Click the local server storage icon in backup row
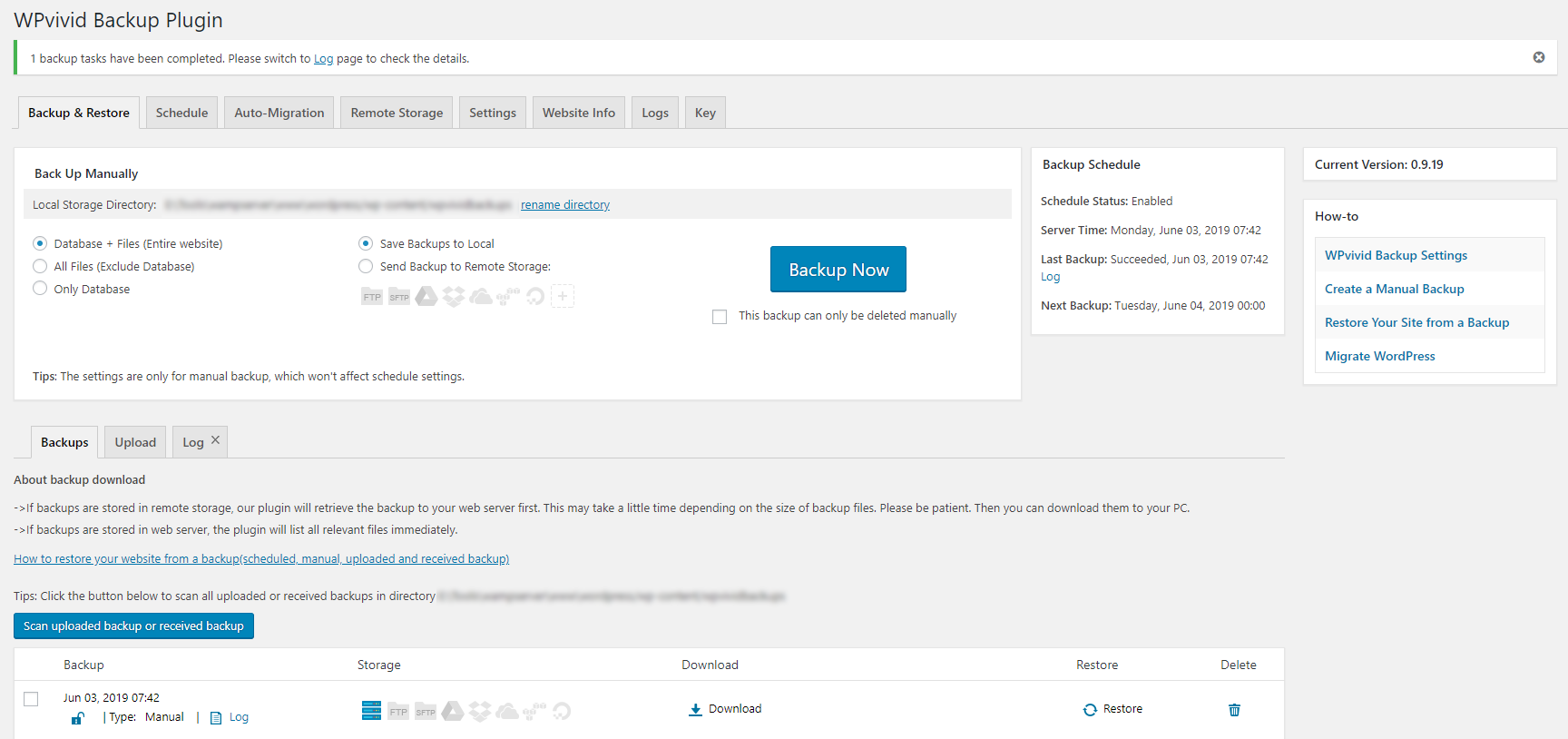The width and height of the screenshot is (1568, 739). click(371, 711)
